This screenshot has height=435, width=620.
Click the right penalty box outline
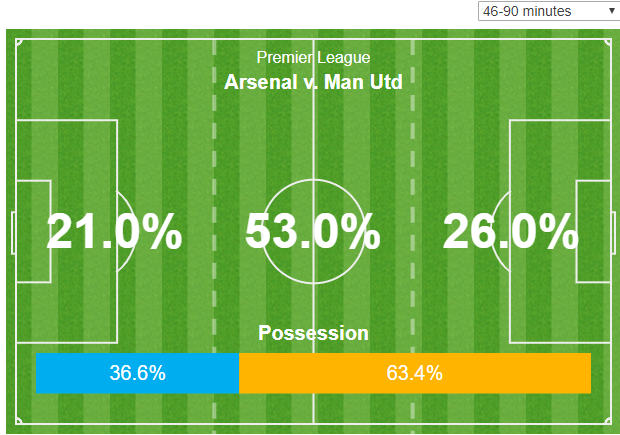pos(560,231)
